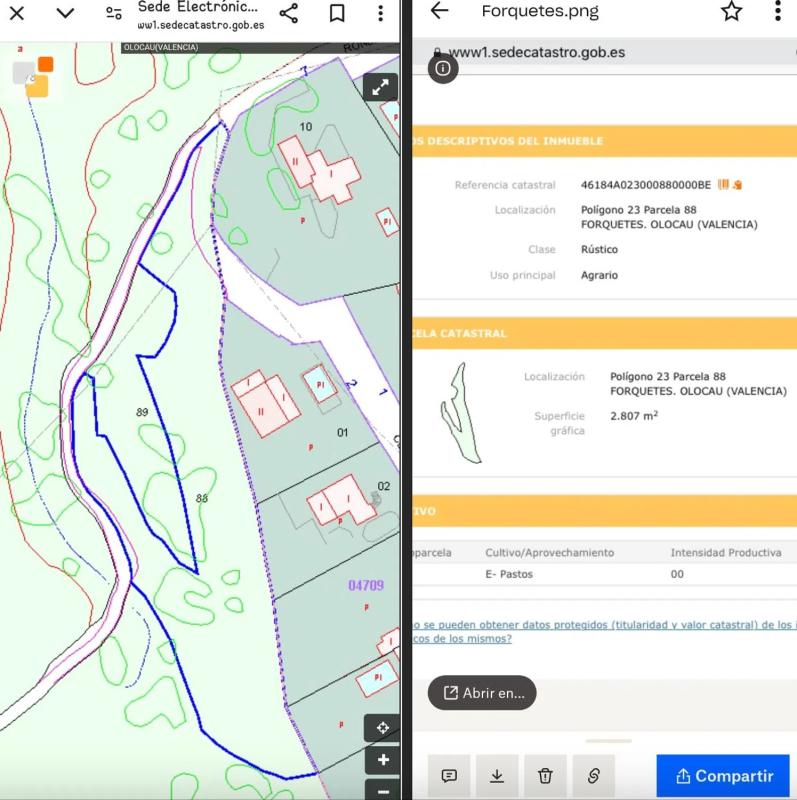Screen dimensions: 797x800
Task: Copy the file link with the chain icon
Action: point(593,775)
